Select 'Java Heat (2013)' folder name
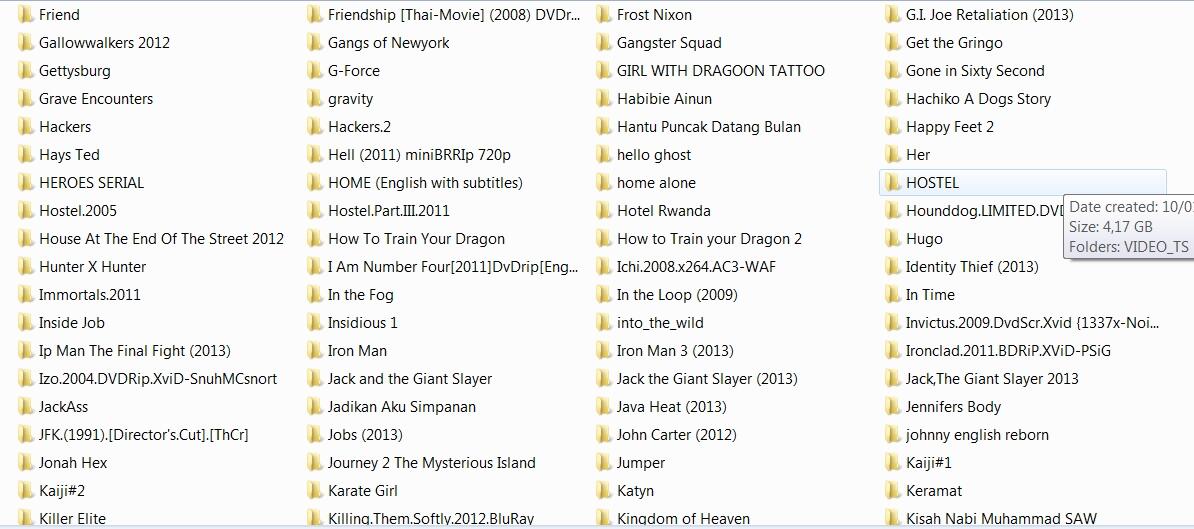Screen dimensions: 1194x529 coord(672,407)
